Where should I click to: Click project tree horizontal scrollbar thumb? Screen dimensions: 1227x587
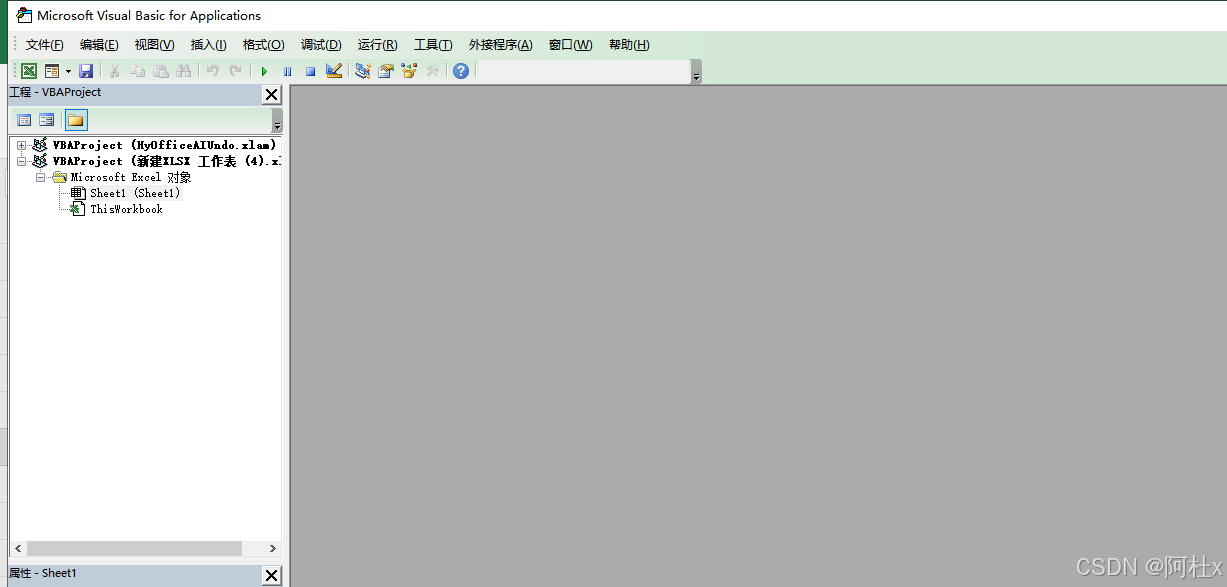(x=134, y=549)
